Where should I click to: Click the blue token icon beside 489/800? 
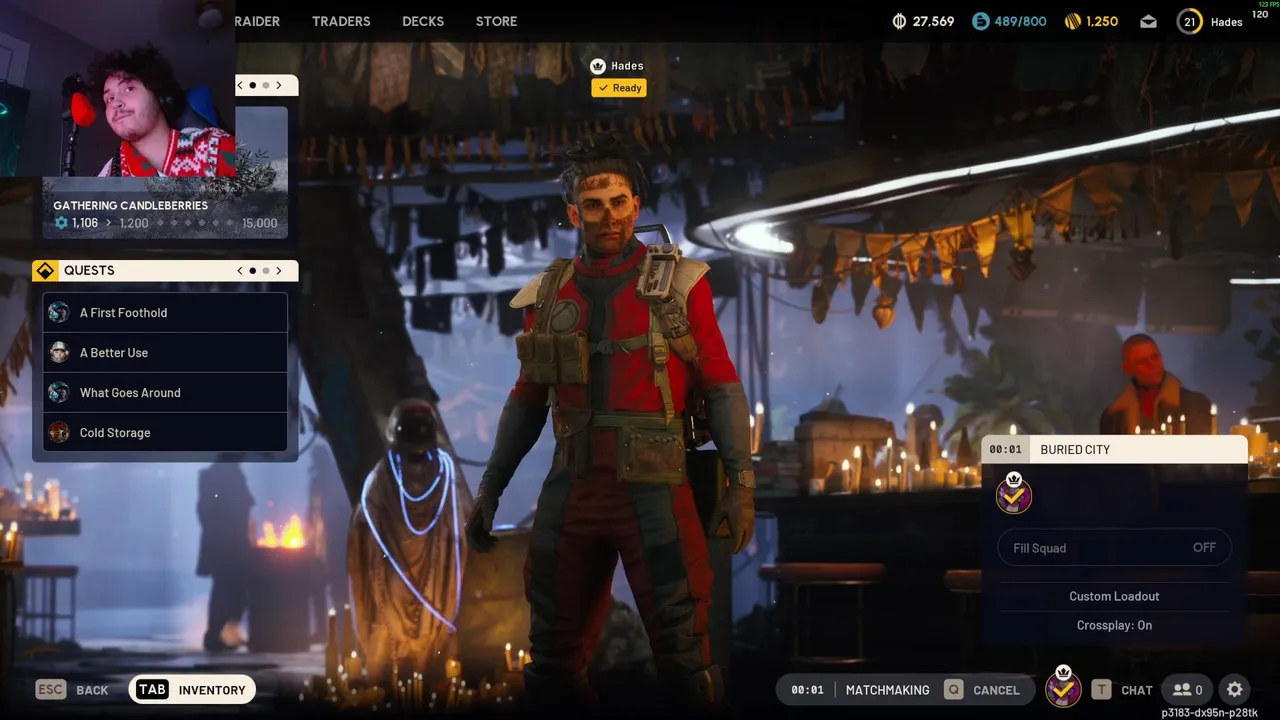pyautogui.click(x=980, y=21)
